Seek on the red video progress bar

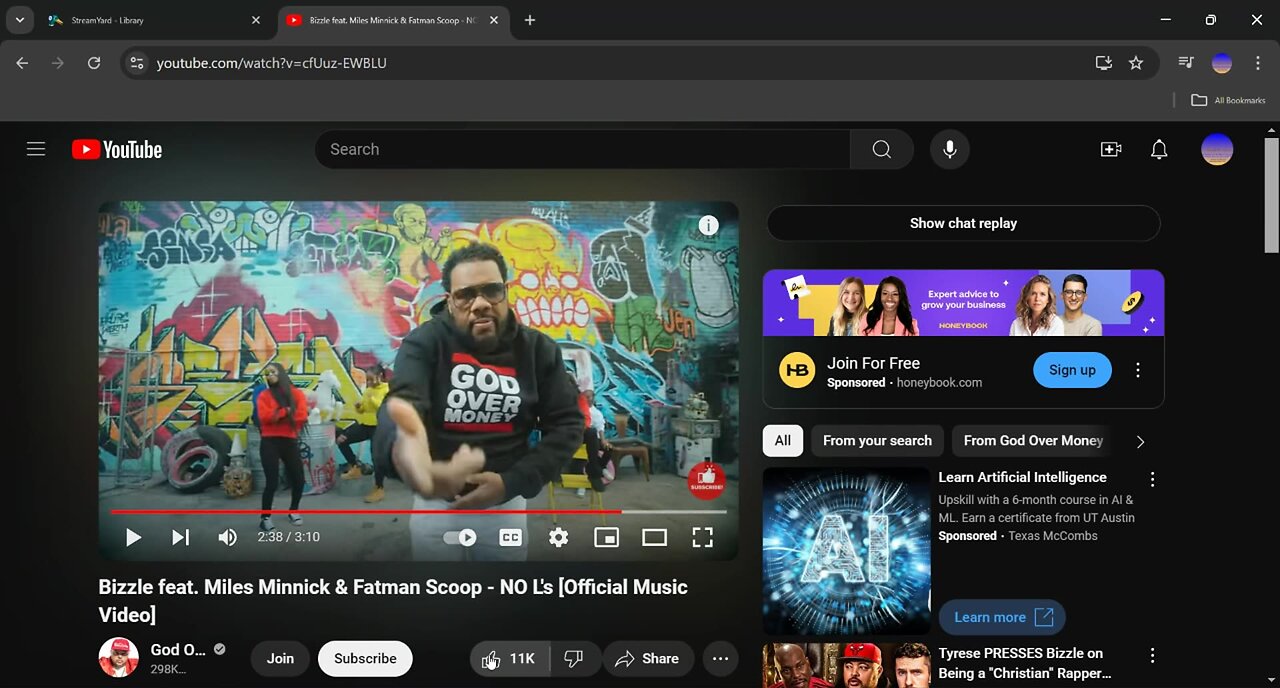coord(418,511)
